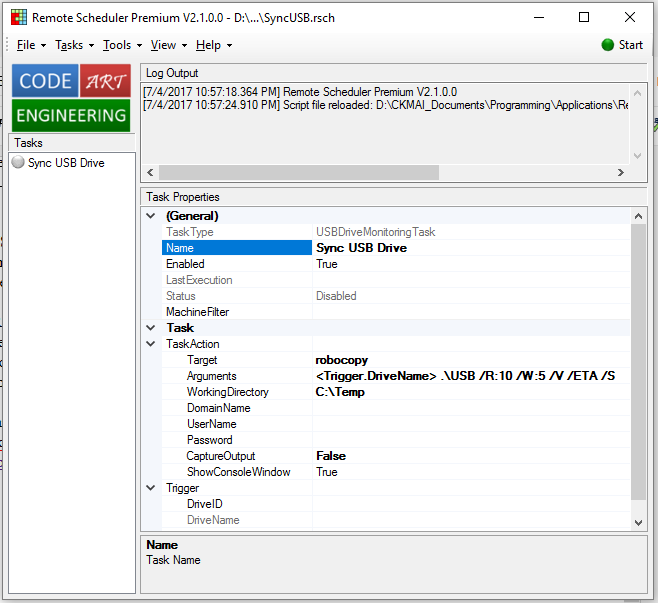
Task: Click the green Start button
Action: [622, 45]
